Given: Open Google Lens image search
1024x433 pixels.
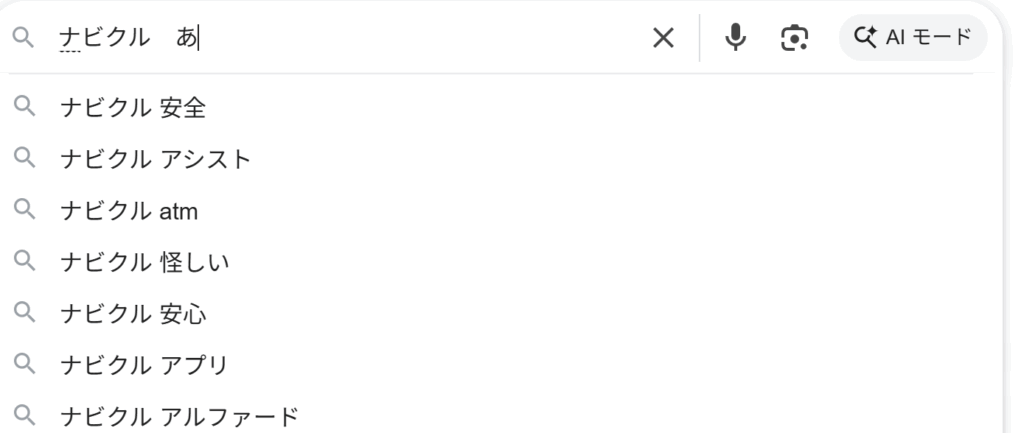Looking at the screenshot, I should click(x=794, y=38).
